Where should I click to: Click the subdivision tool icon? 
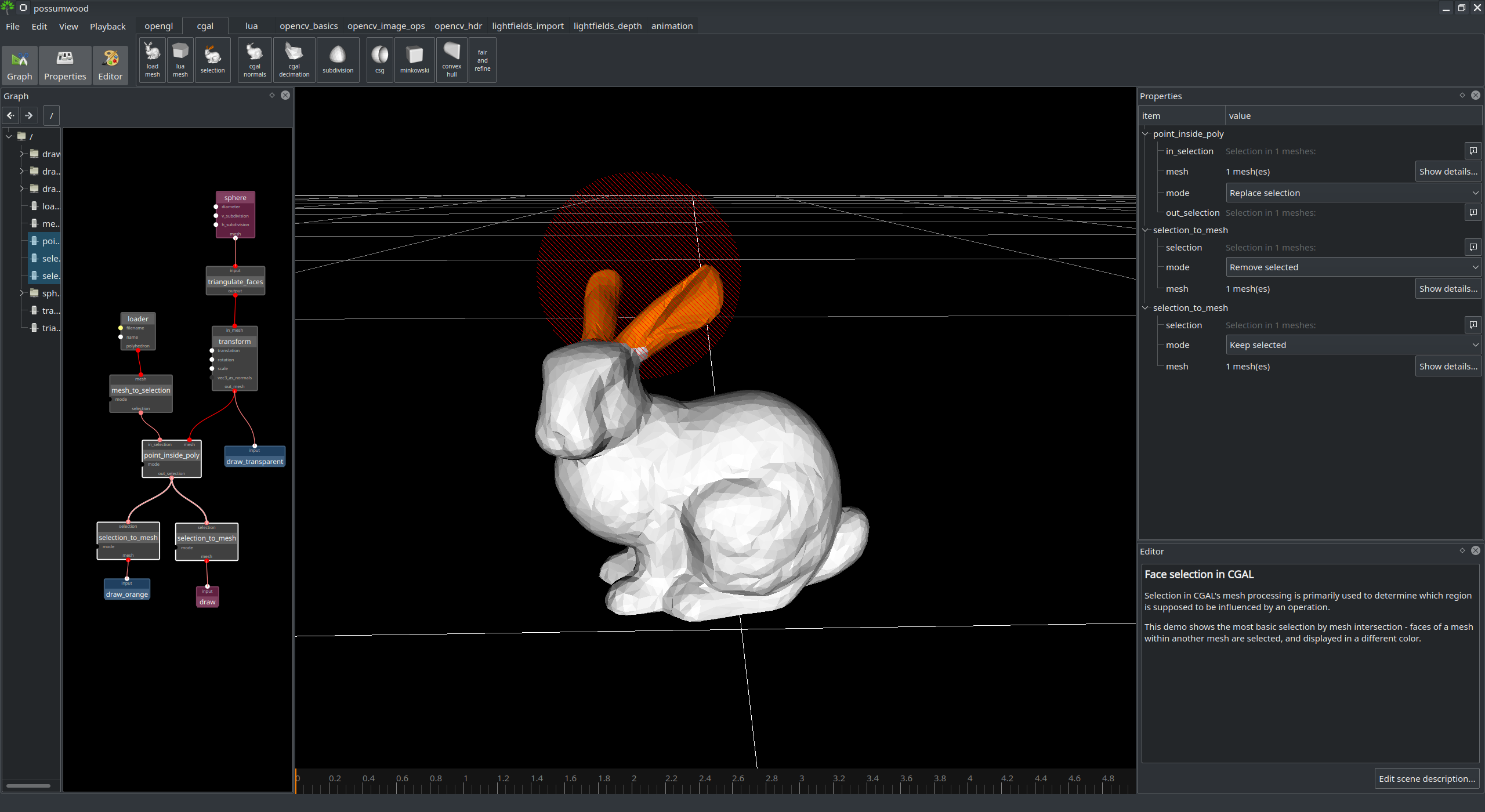click(x=338, y=60)
